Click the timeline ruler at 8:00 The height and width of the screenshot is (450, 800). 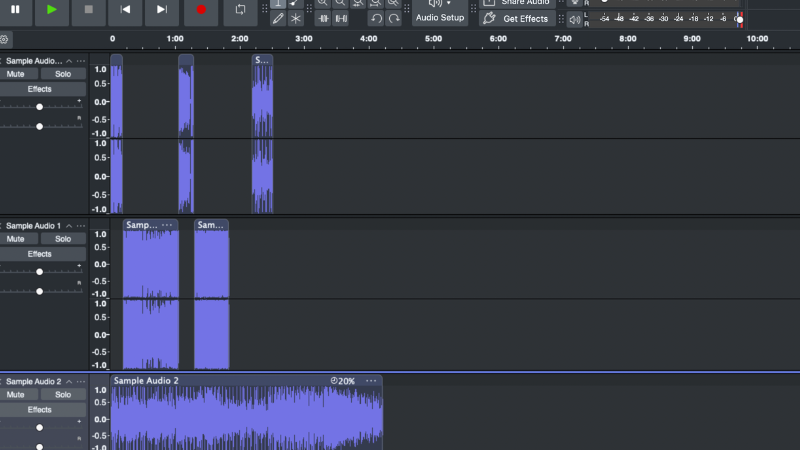(x=628, y=39)
